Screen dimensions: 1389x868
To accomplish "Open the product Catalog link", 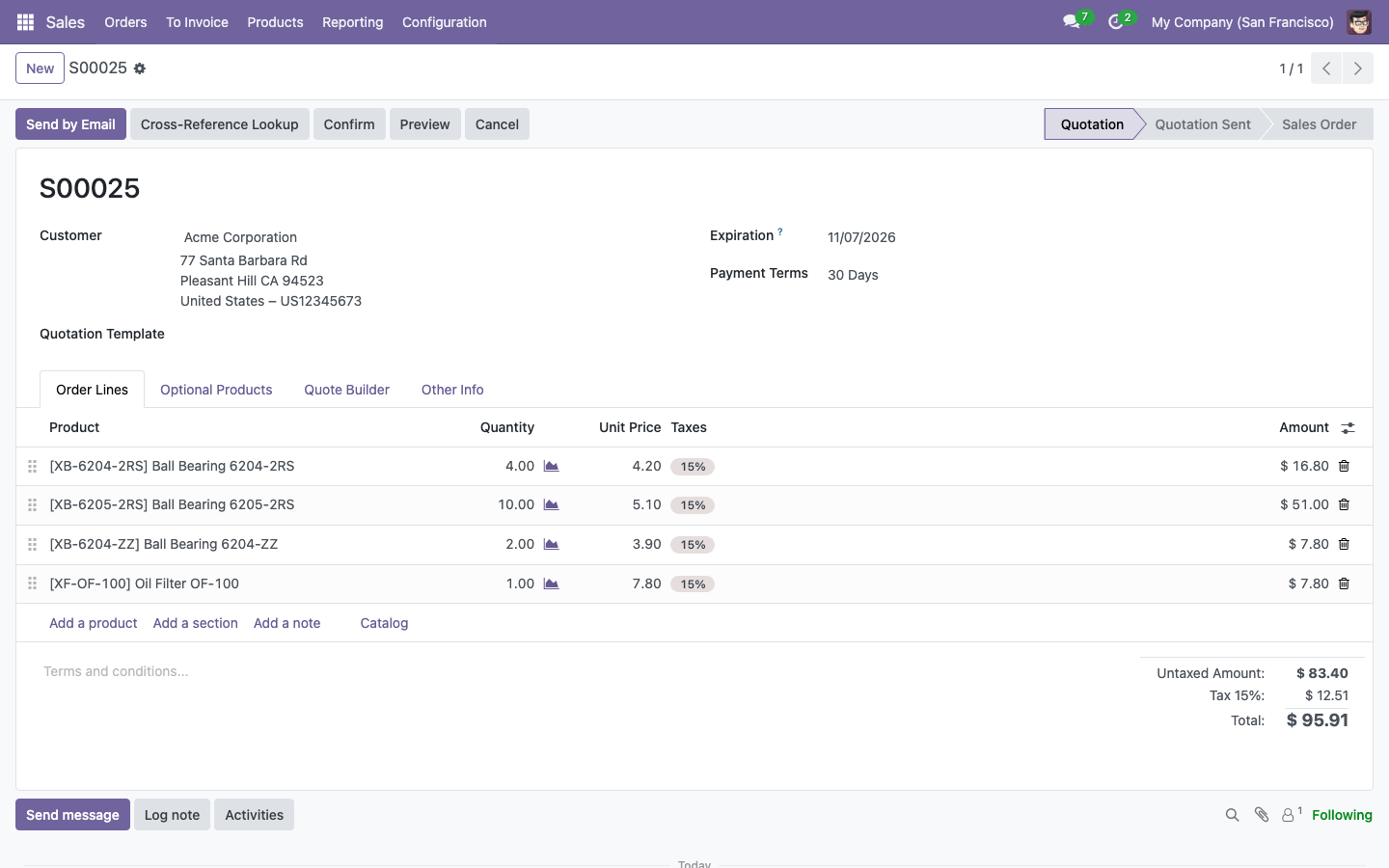I will pos(384,623).
